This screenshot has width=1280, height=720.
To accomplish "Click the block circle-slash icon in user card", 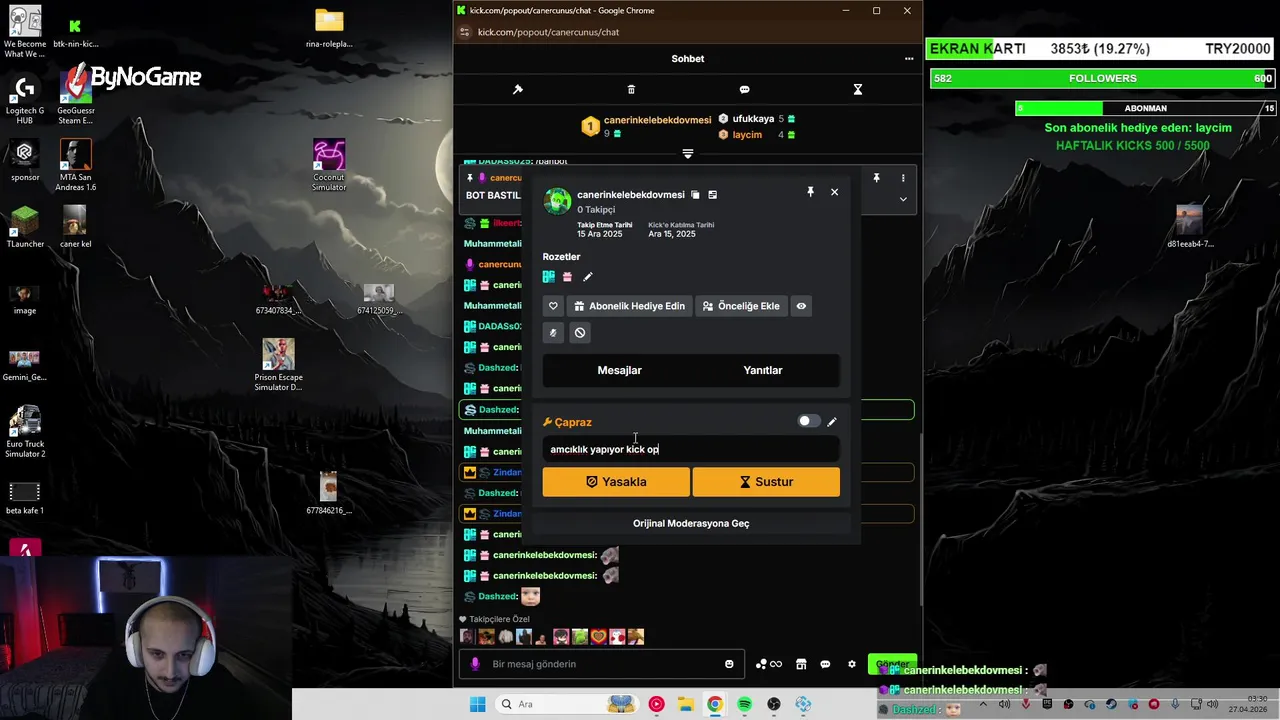I will click(x=579, y=333).
